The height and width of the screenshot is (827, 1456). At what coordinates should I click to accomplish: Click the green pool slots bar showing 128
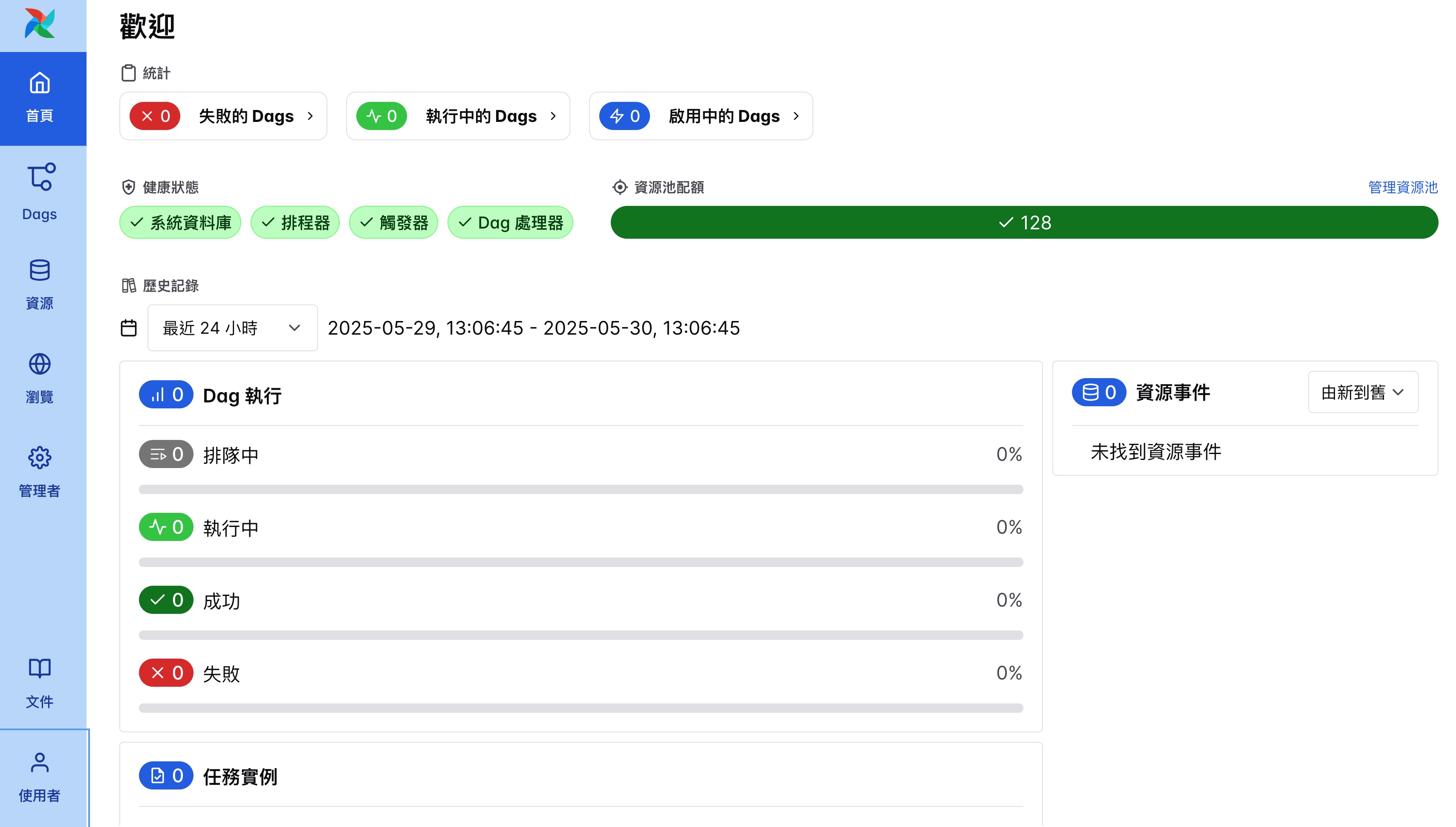pos(1024,222)
